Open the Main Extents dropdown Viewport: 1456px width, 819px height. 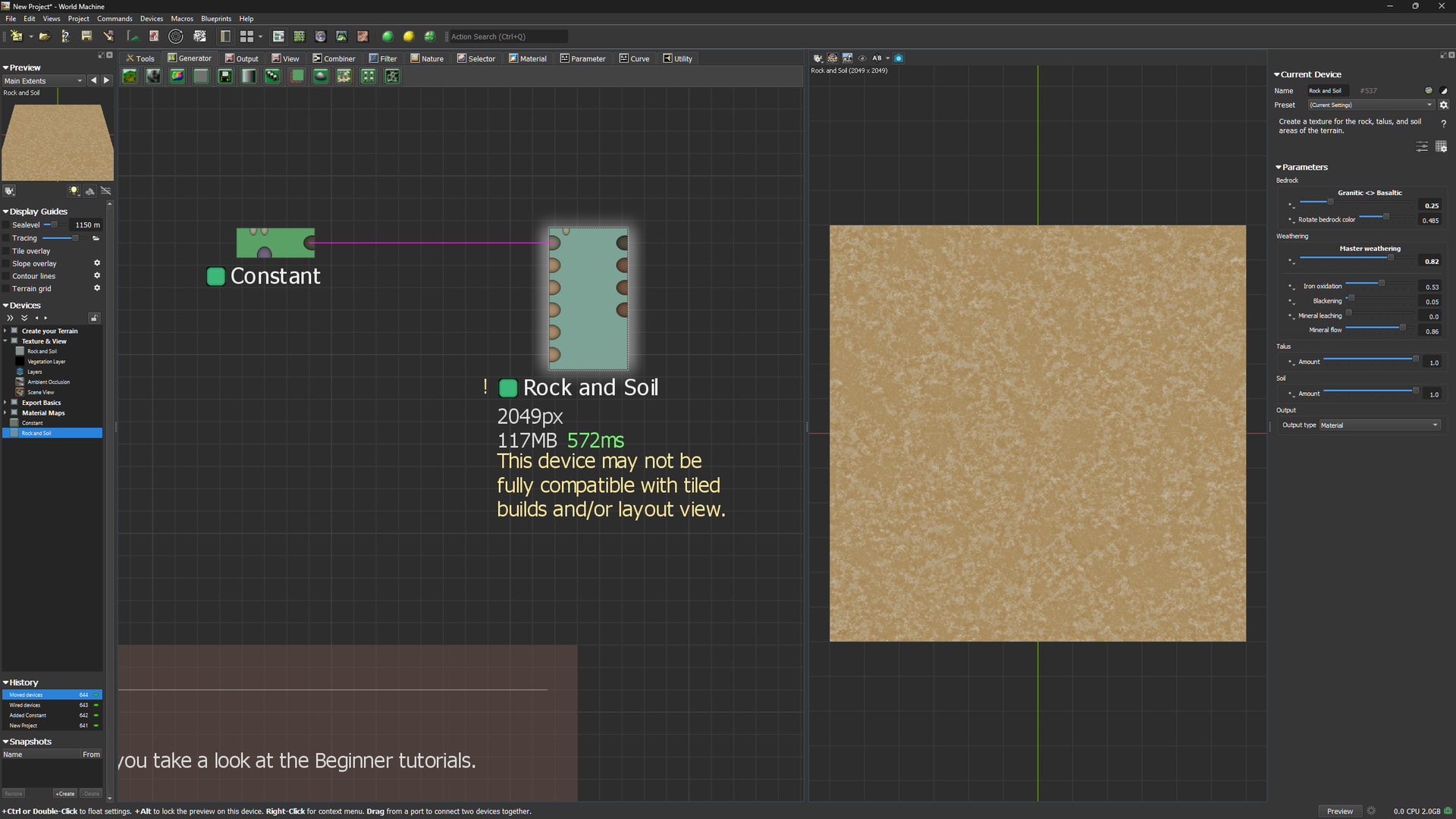coord(43,81)
